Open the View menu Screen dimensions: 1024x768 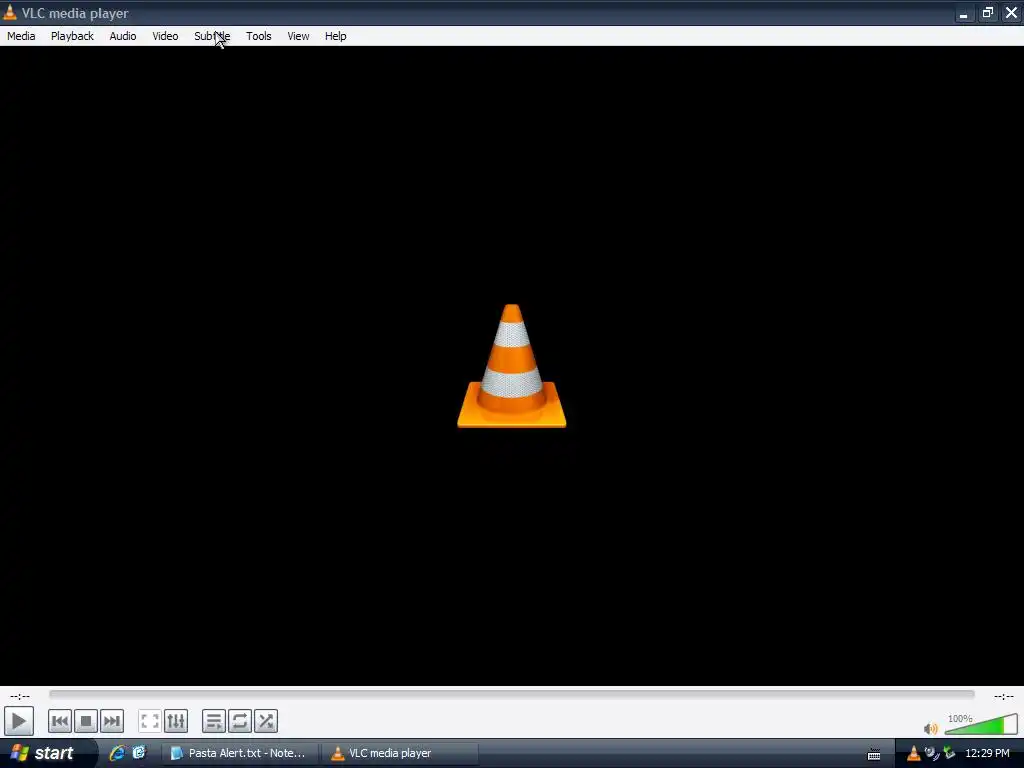[x=298, y=36]
